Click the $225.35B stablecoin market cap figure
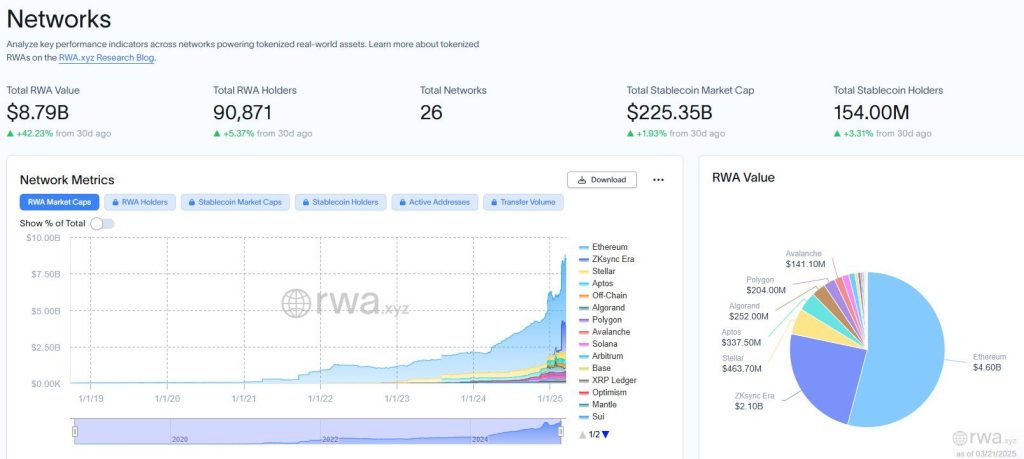 pos(669,112)
